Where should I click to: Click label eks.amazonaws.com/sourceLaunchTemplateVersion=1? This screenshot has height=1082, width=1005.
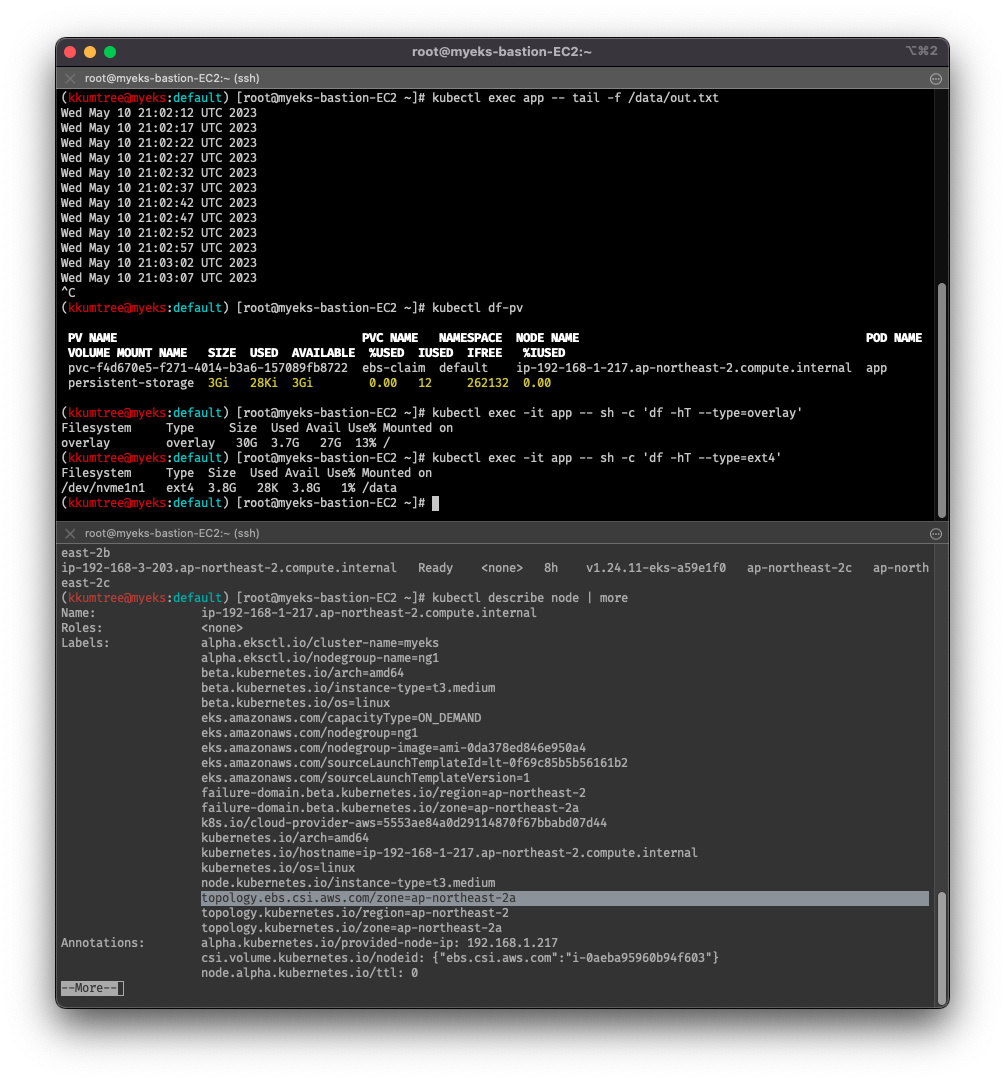coord(366,778)
